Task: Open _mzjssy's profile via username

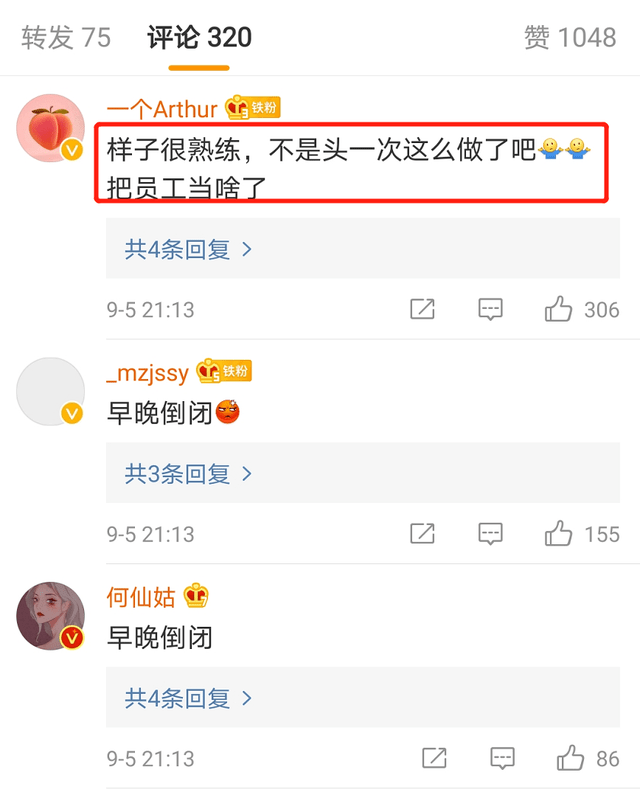Action: point(147,373)
